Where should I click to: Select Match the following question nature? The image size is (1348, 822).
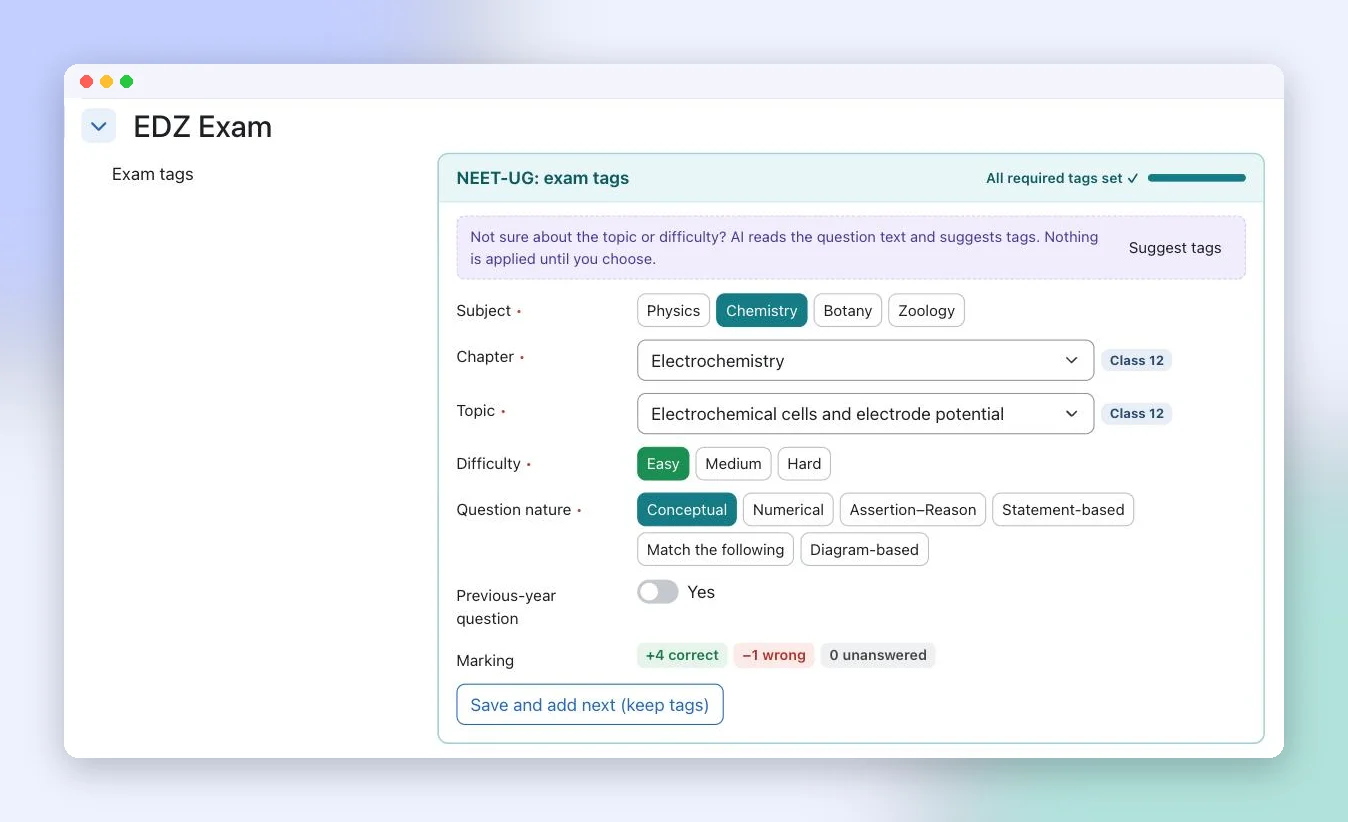[x=715, y=549]
